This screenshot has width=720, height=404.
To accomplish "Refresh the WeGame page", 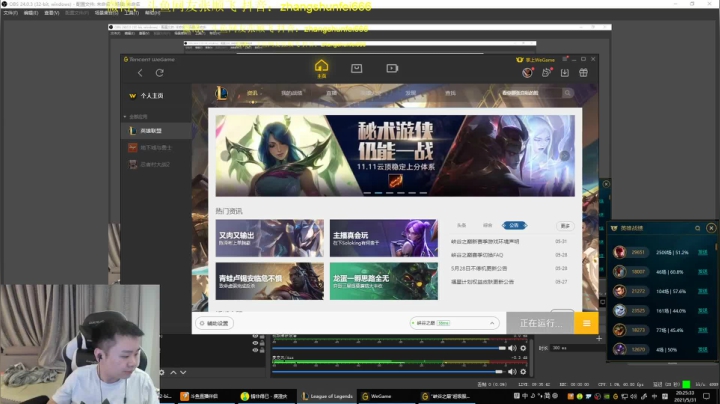I will [x=159, y=73].
